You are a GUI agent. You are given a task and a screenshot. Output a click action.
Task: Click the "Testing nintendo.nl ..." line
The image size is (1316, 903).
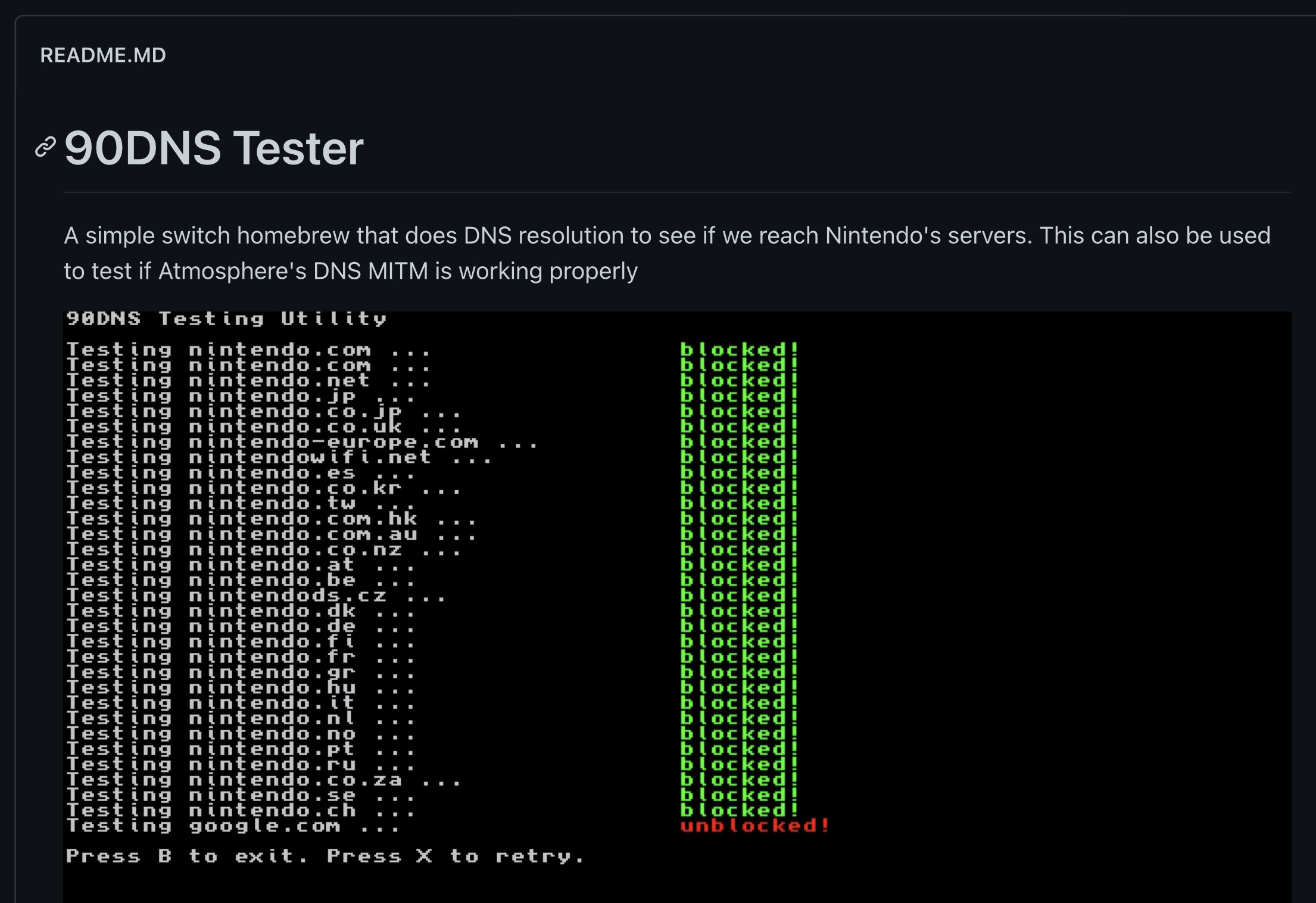[x=240, y=720]
